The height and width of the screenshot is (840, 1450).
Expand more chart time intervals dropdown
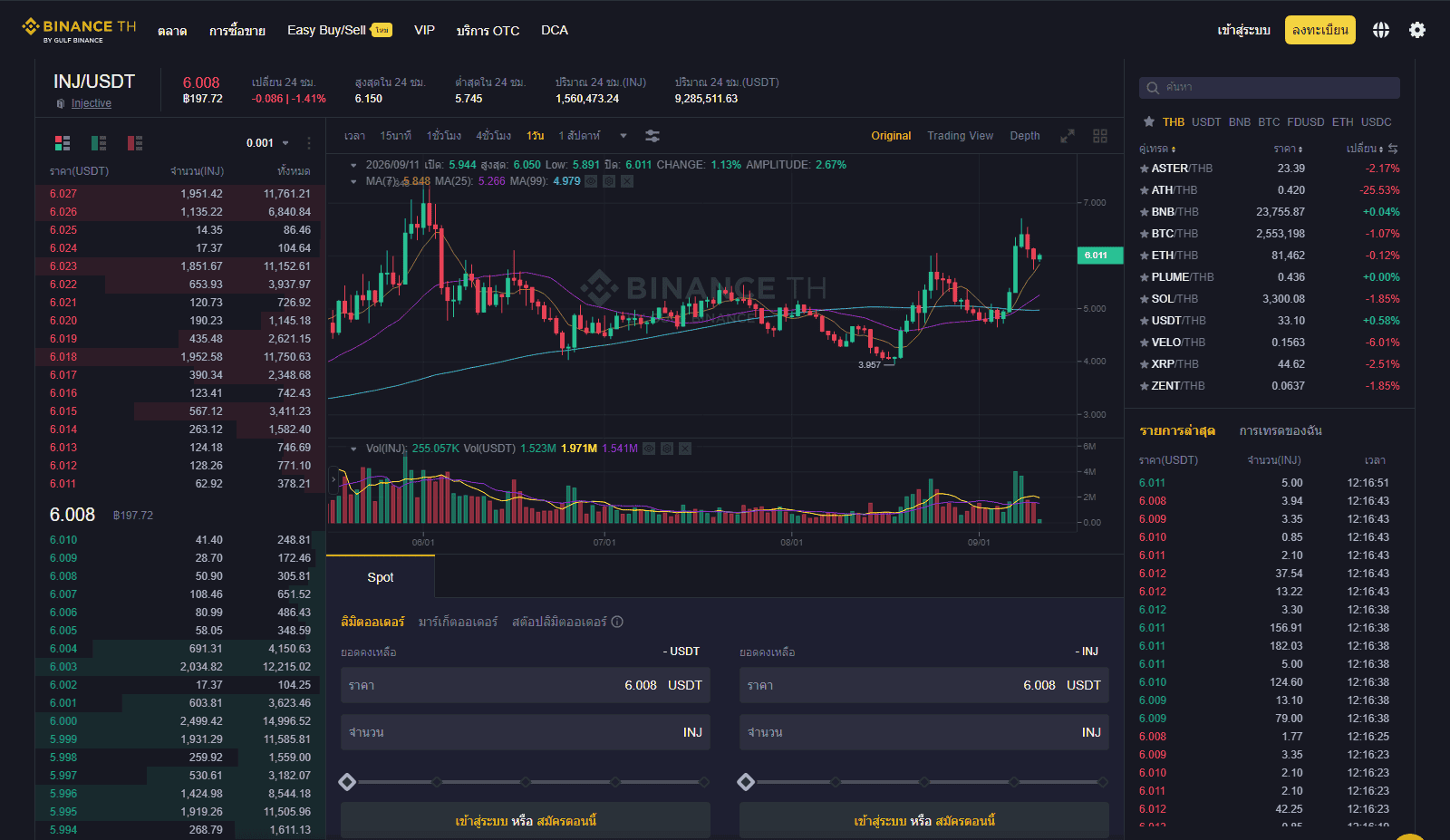point(623,136)
